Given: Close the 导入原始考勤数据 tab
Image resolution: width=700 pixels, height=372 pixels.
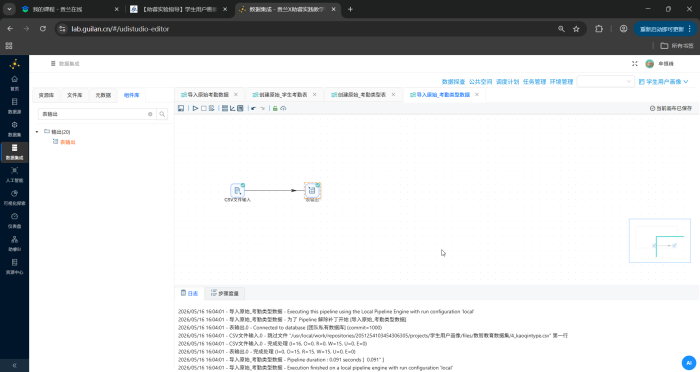Looking at the screenshot, I should tap(236, 95).
